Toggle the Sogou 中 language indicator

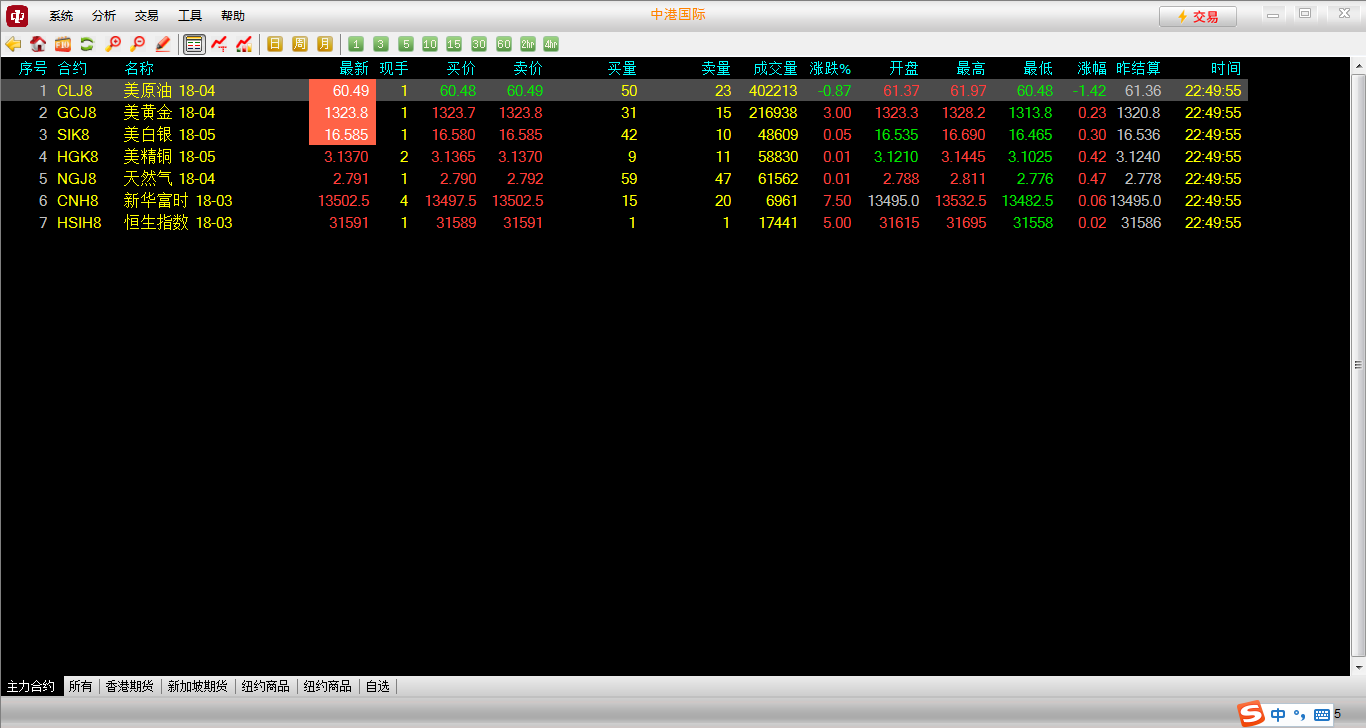coord(1279,715)
